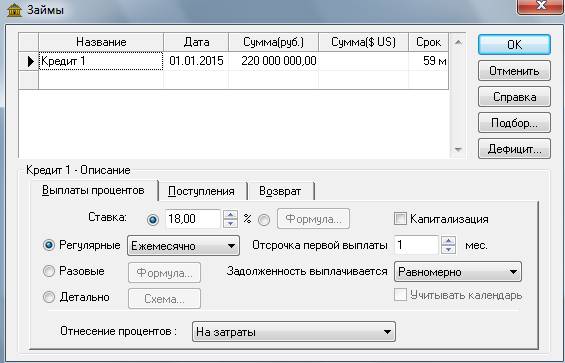The width and height of the screenshot is (565, 363).
Task: Enable the Капитализация checkbox
Action: click(400, 219)
